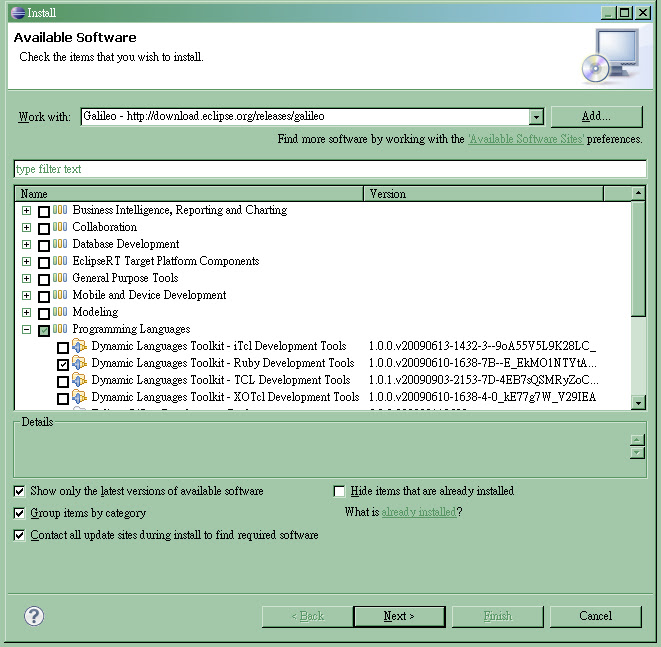Viewport: 661px width, 647px height.
Task: Click the software list scrollbar thumb
Action: (x=638, y=258)
